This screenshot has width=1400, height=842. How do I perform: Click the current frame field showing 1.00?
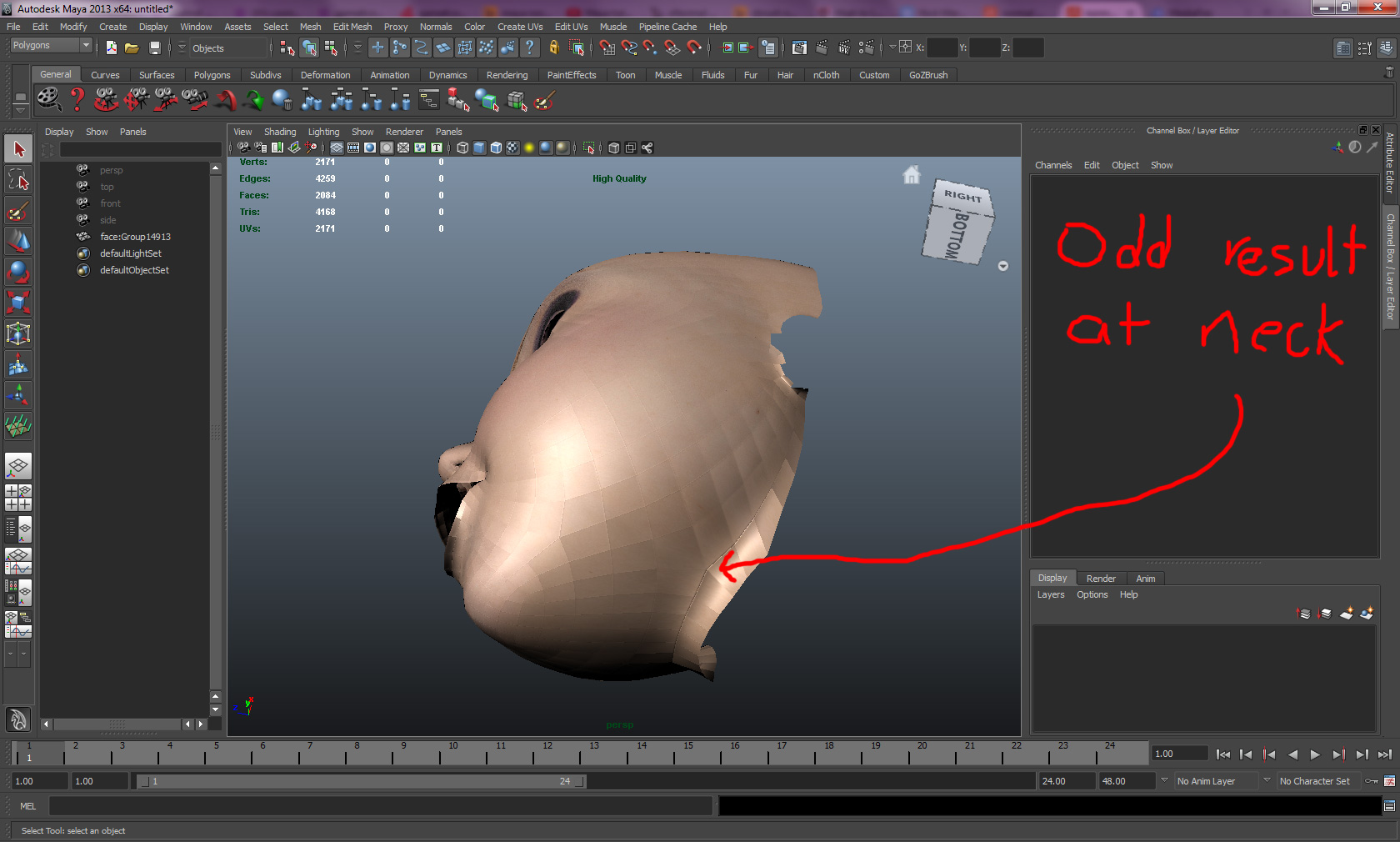(x=1179, y=754)
